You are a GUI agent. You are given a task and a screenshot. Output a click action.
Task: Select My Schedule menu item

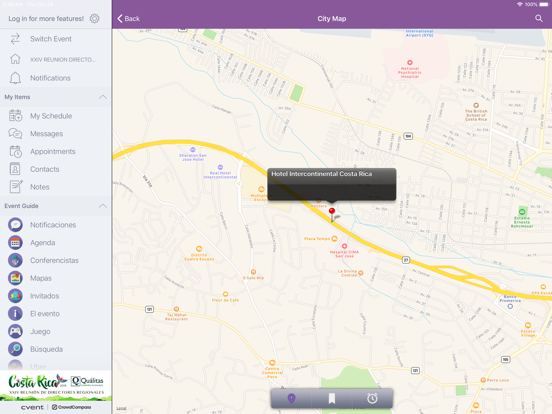point(56,115)
